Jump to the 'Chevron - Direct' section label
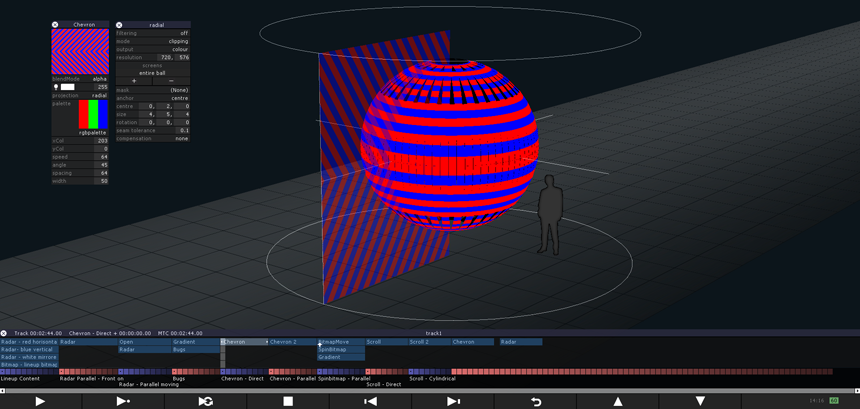860x409 pixels. pyautogui.click(x=243, y=378)
